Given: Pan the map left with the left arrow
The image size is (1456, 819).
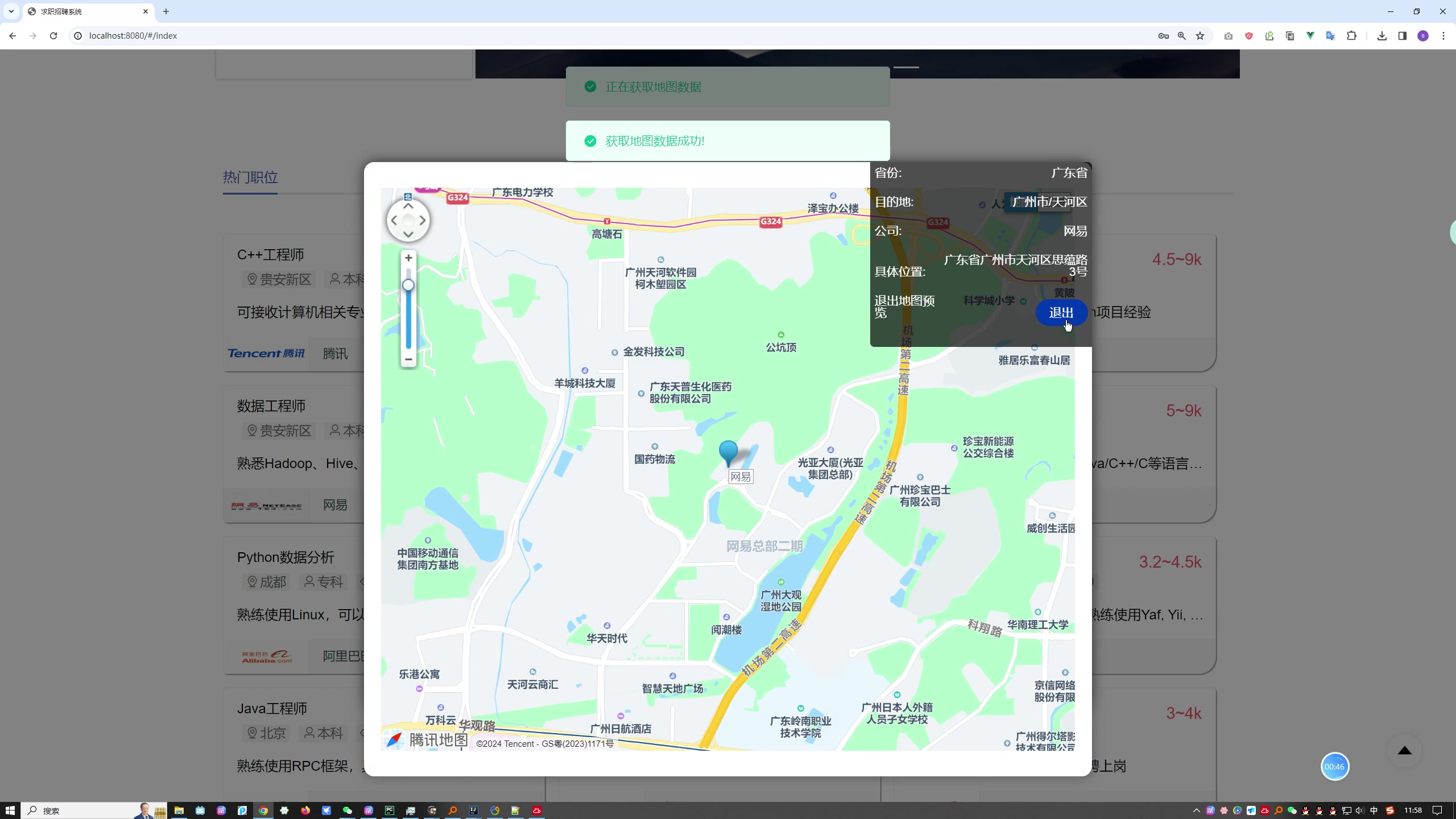Looking at the screenshot, I should pyautogui.click(x=394, y=221).
